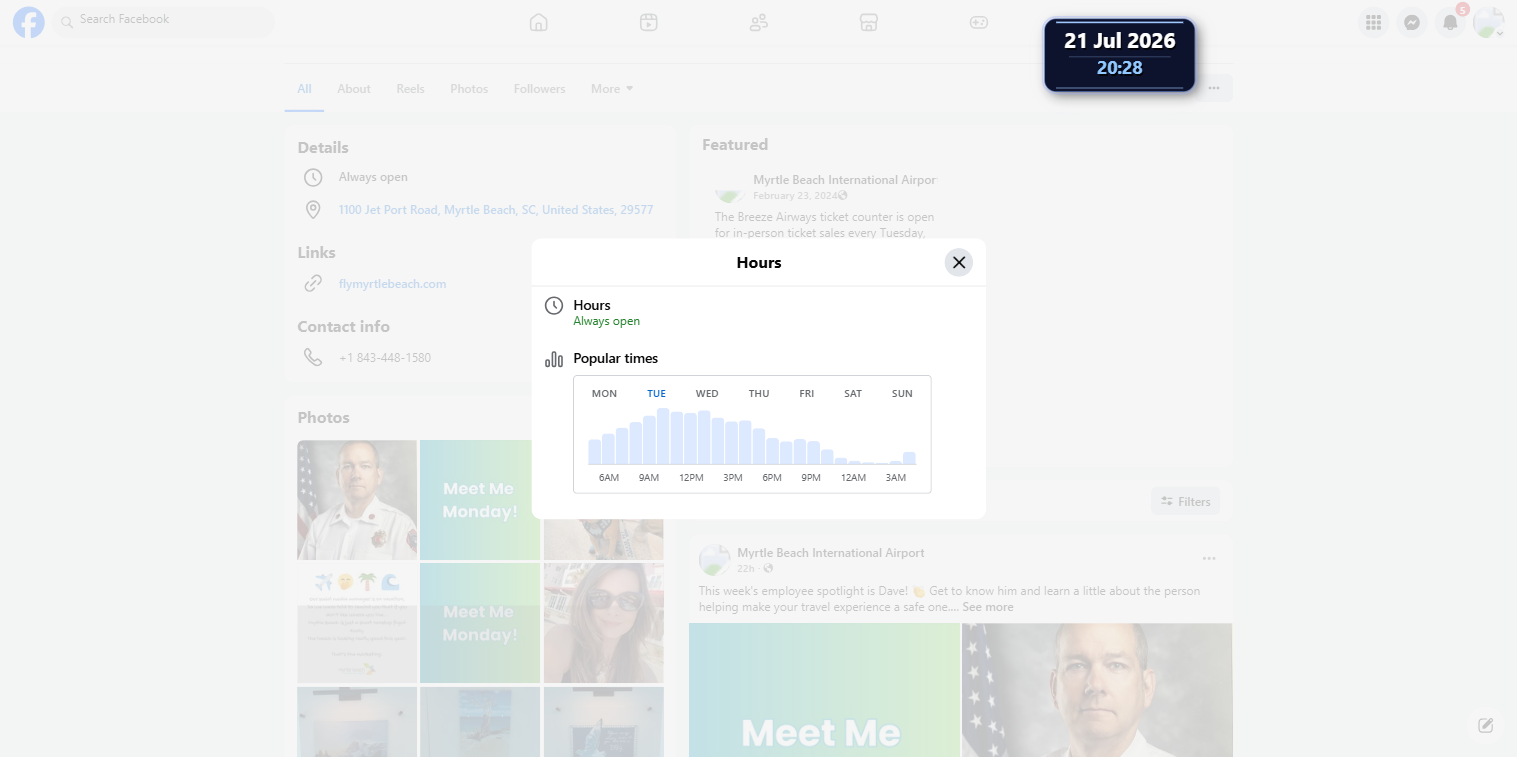The height and width of the screenshot is (757, 1517).
Task: Click the Search Facebook field
Action: tap(164, 20)
